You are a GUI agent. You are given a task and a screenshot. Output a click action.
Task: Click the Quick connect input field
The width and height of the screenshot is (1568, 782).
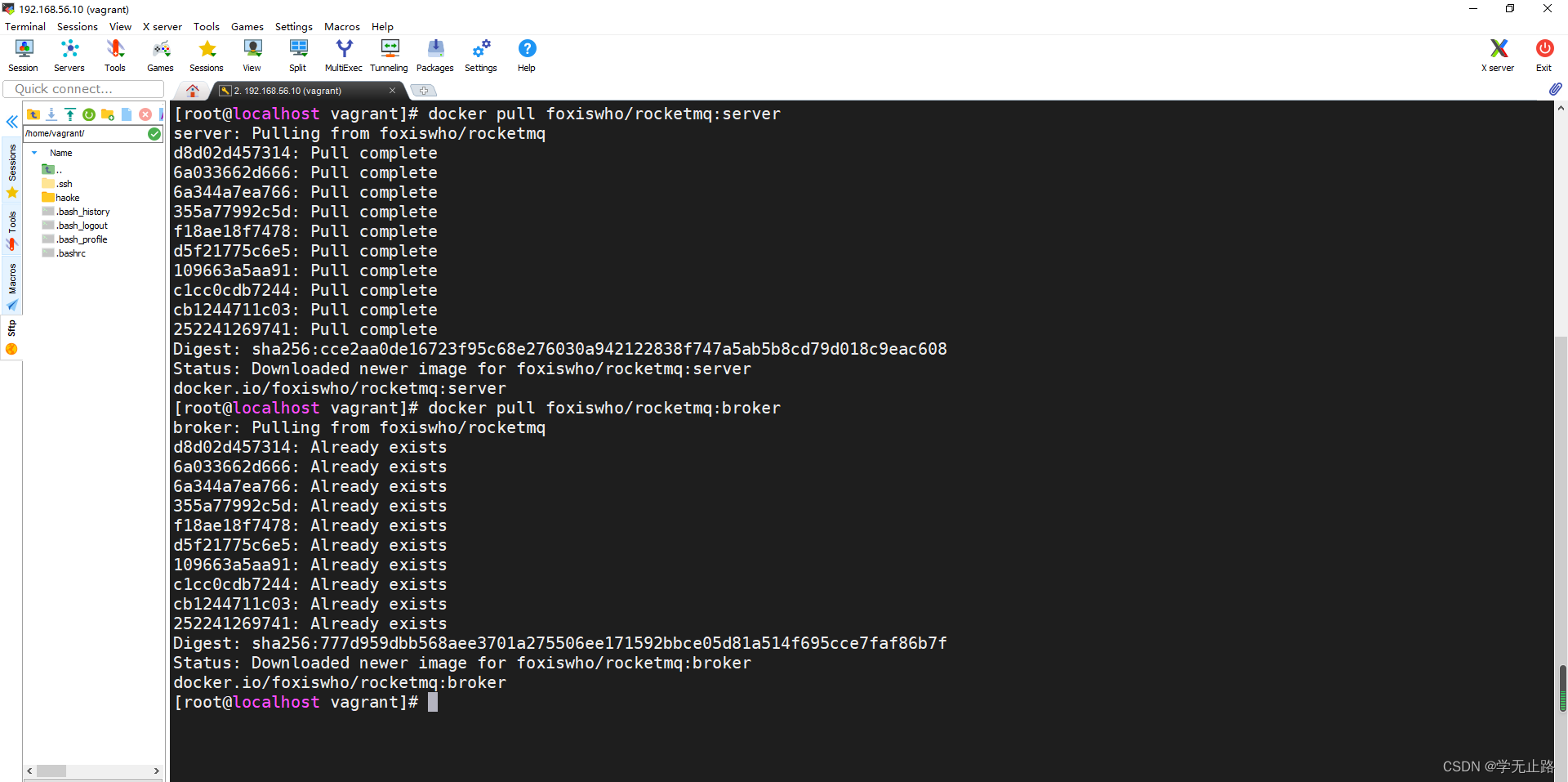pyautogui.click(x=83, y=88)
